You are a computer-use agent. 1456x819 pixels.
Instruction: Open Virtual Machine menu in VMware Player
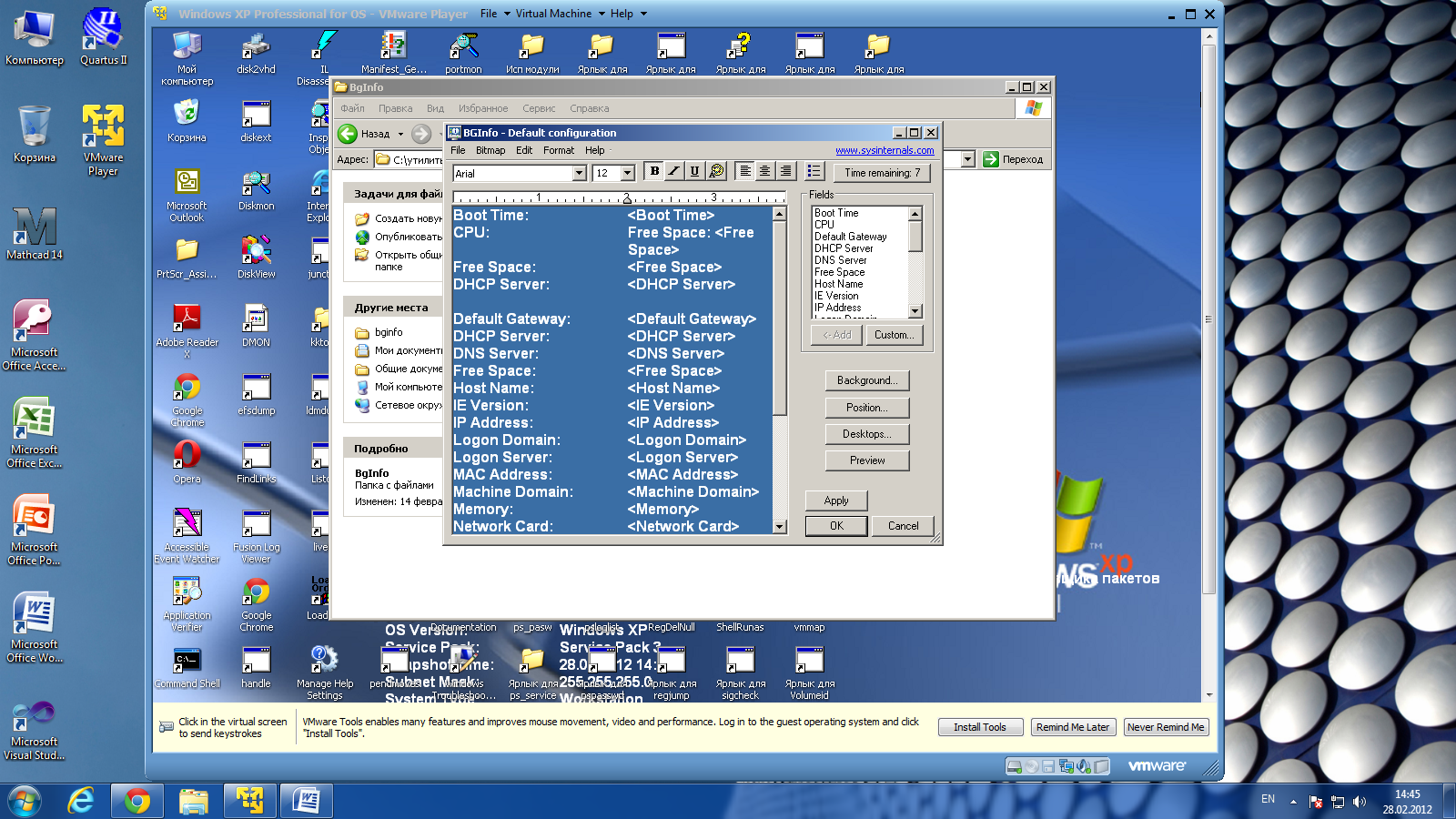click(553, 14)
